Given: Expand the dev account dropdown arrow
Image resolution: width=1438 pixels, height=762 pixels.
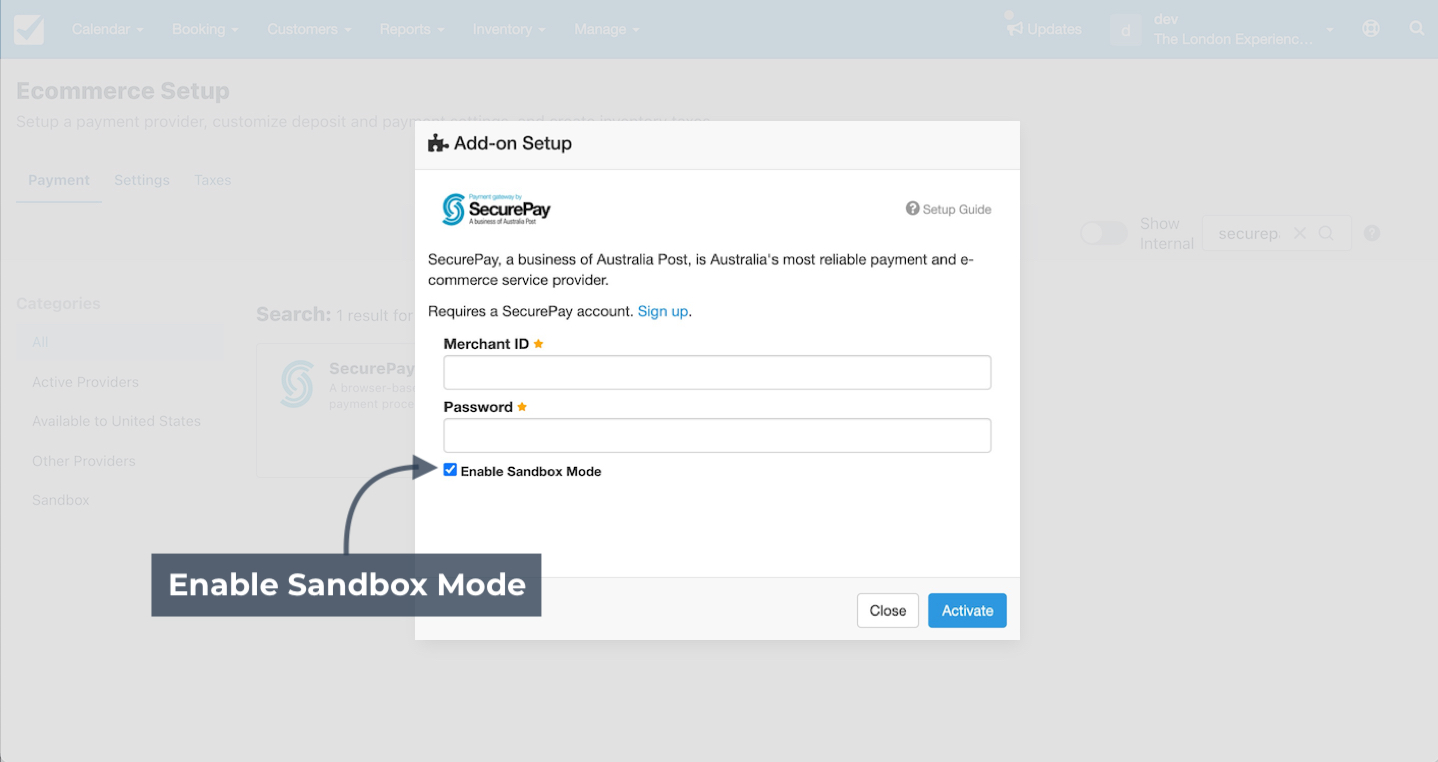Looking at the screenshot, I should (1329, 30).
